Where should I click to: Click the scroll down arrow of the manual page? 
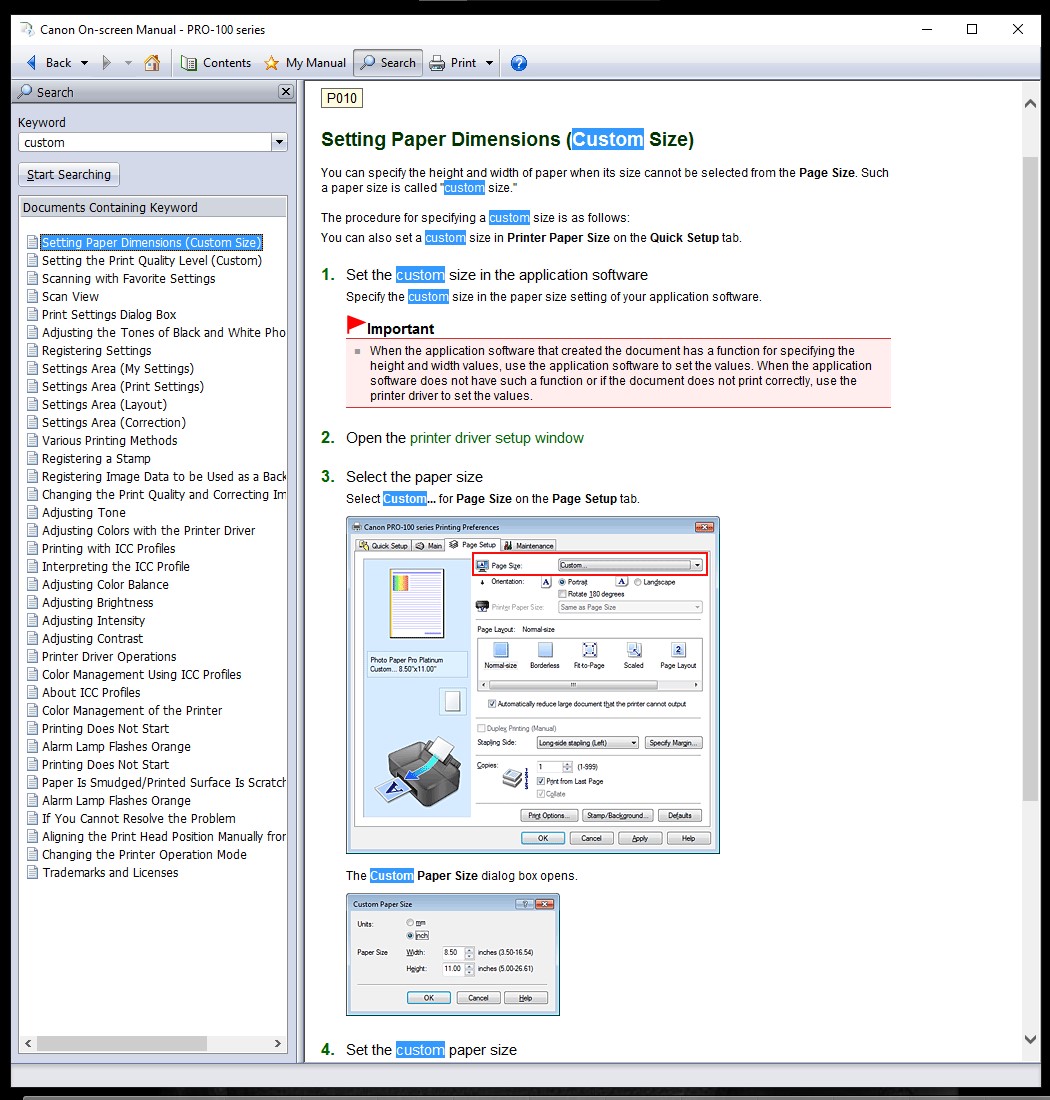point(1030,1040)
